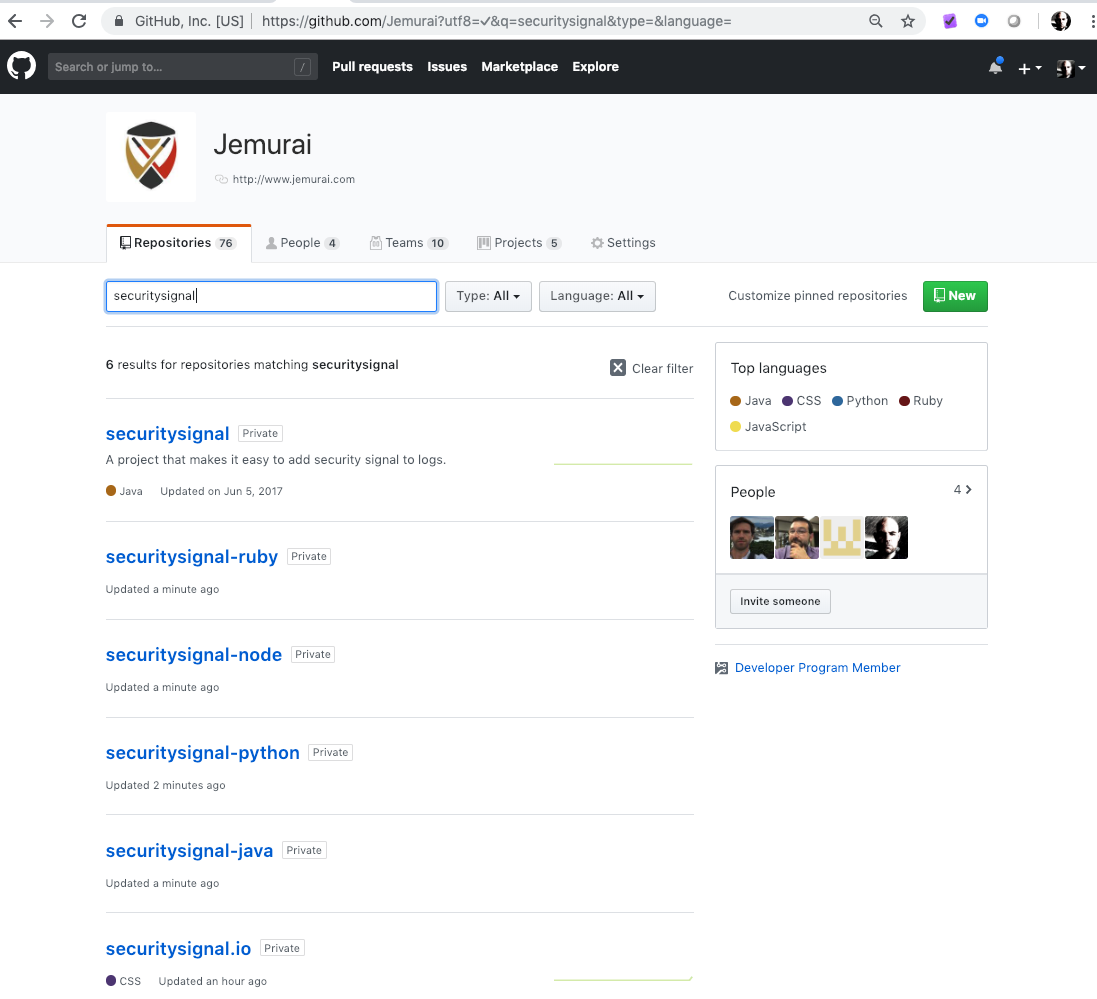Viewport: 1097px width, 999px height.
Task: Click the second People avatar with glasses
Action: [x=797, y=537]
